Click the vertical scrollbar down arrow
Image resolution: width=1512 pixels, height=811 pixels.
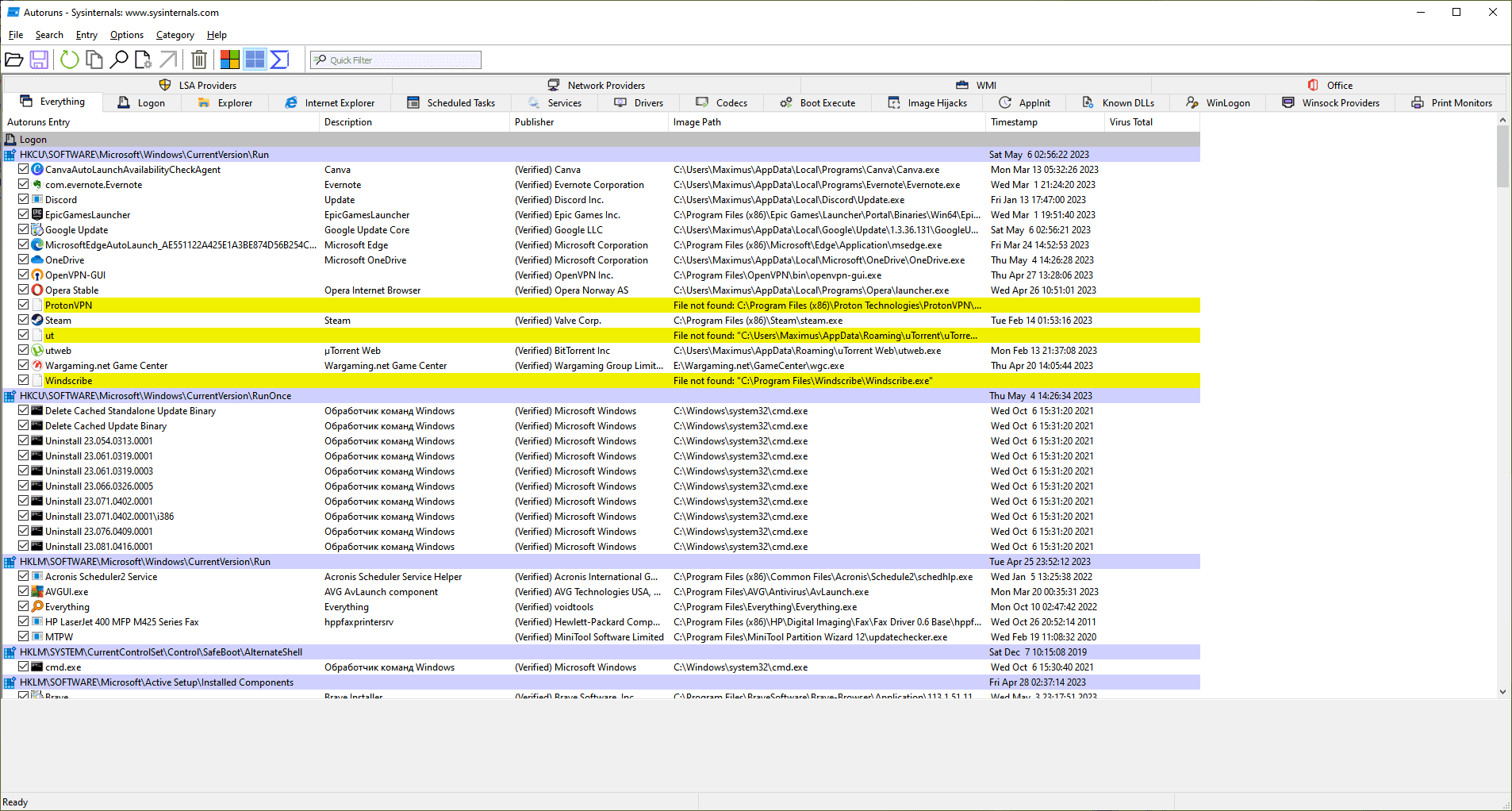tap(1502, 692)
